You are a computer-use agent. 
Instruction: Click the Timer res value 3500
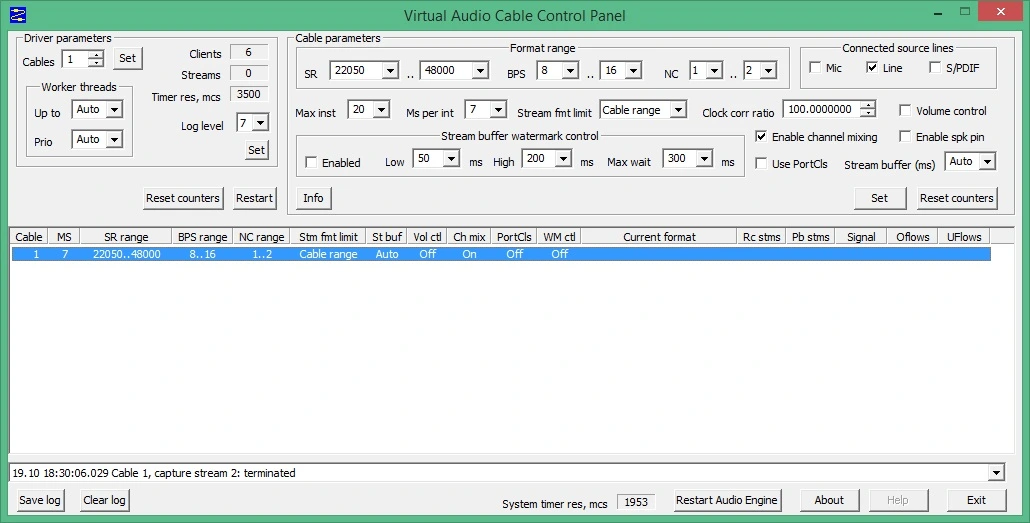tap(249, 94)
